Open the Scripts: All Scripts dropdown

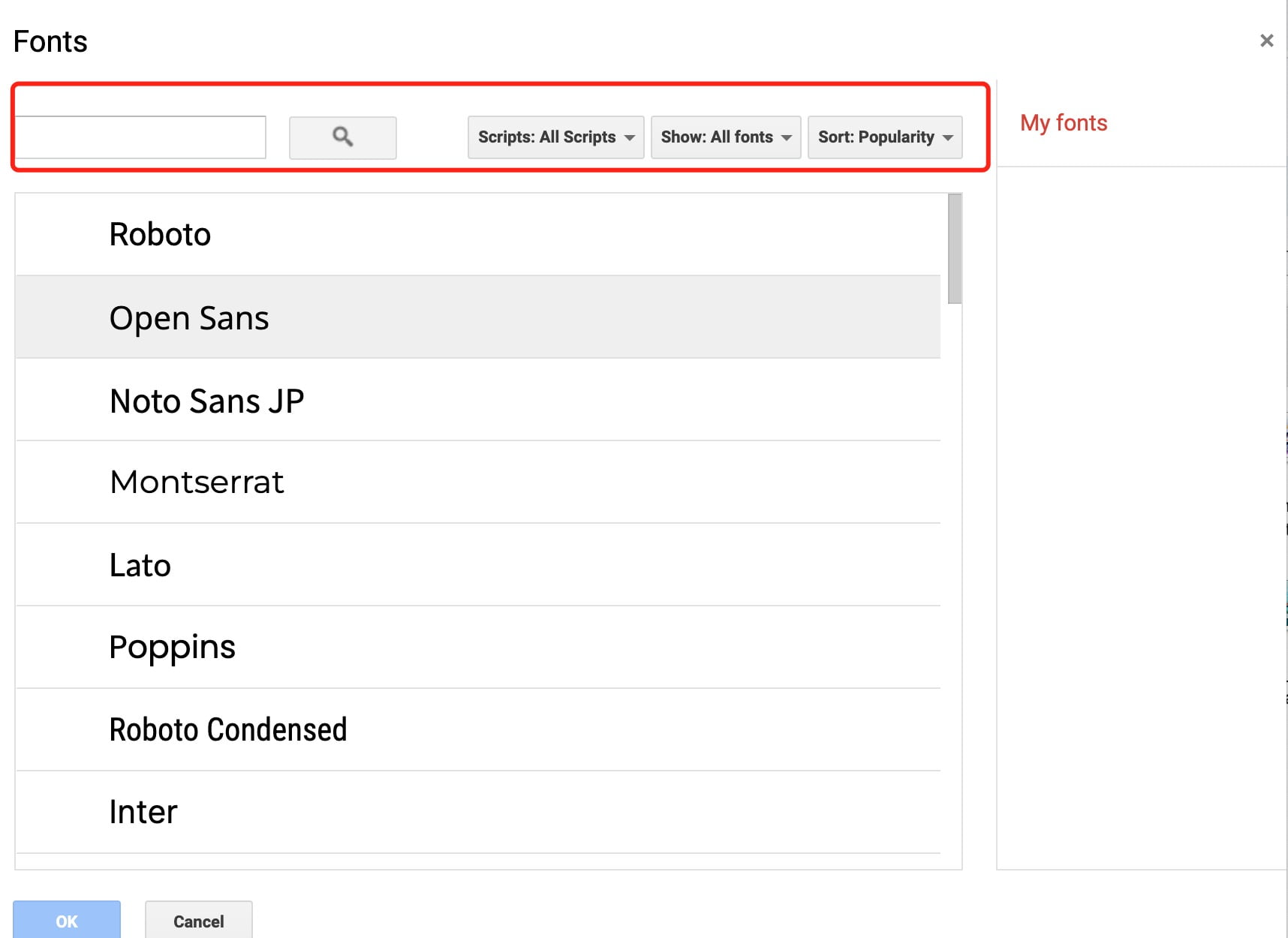[556, 137]
